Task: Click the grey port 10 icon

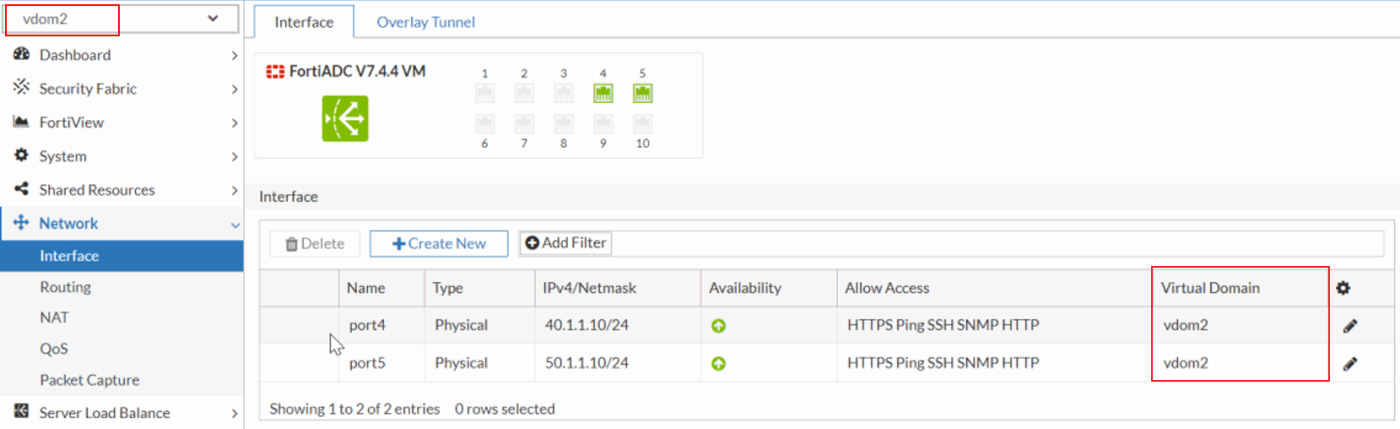Action: (642, 124)
